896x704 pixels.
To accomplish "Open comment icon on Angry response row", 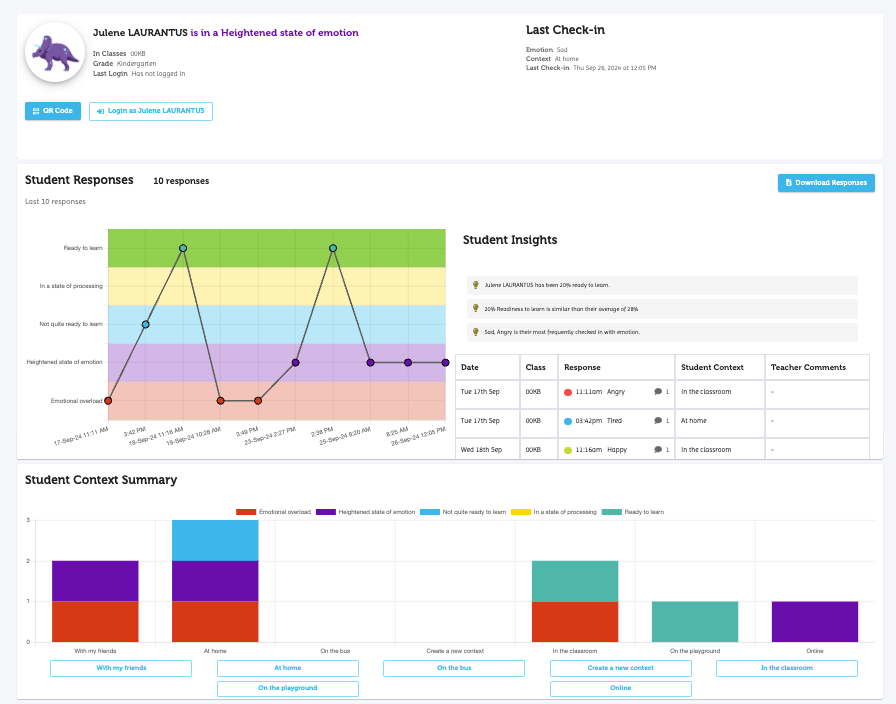I will click(658, 392).
